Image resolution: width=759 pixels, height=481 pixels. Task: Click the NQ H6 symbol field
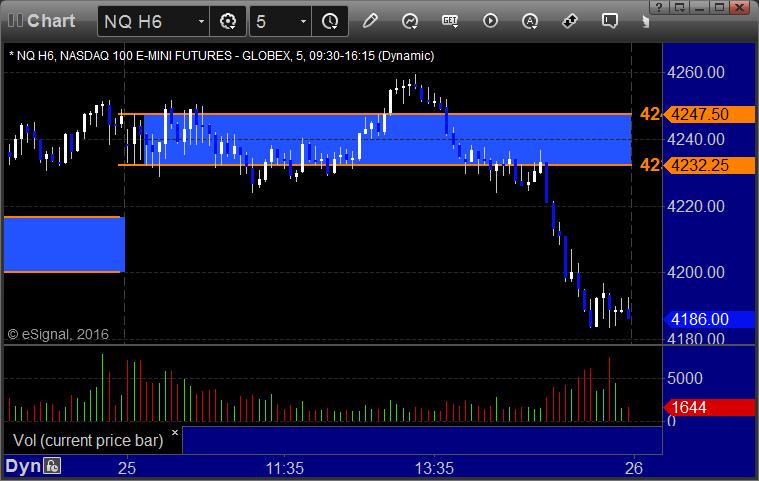click(153, 21)
